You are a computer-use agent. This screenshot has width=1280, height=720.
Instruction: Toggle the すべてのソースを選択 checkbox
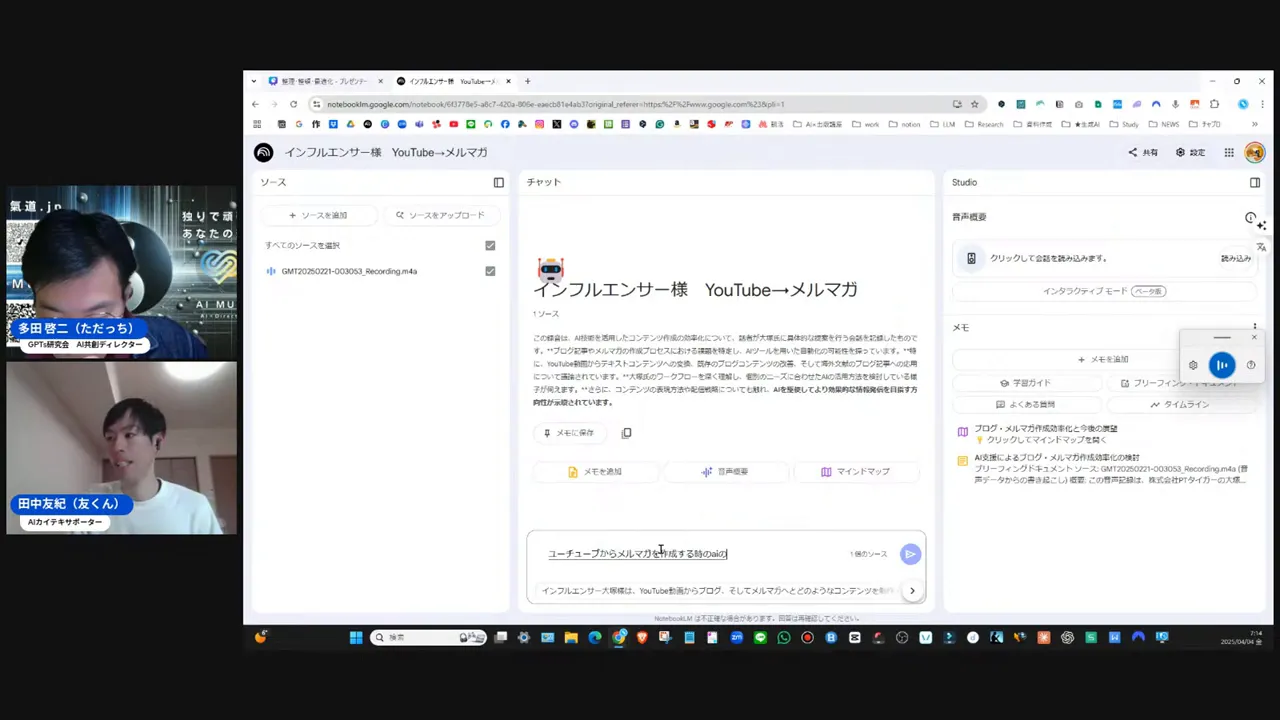(490, 245)
